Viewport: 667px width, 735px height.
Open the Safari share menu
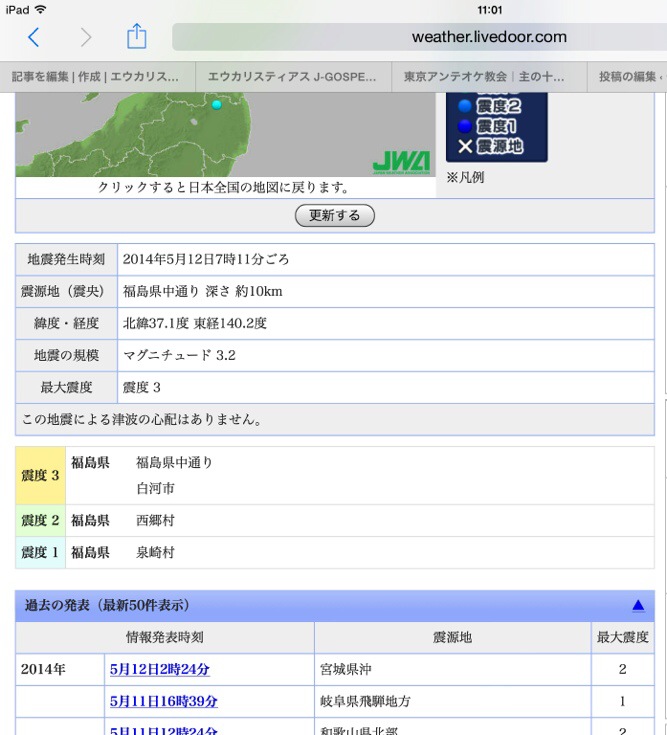136,37
